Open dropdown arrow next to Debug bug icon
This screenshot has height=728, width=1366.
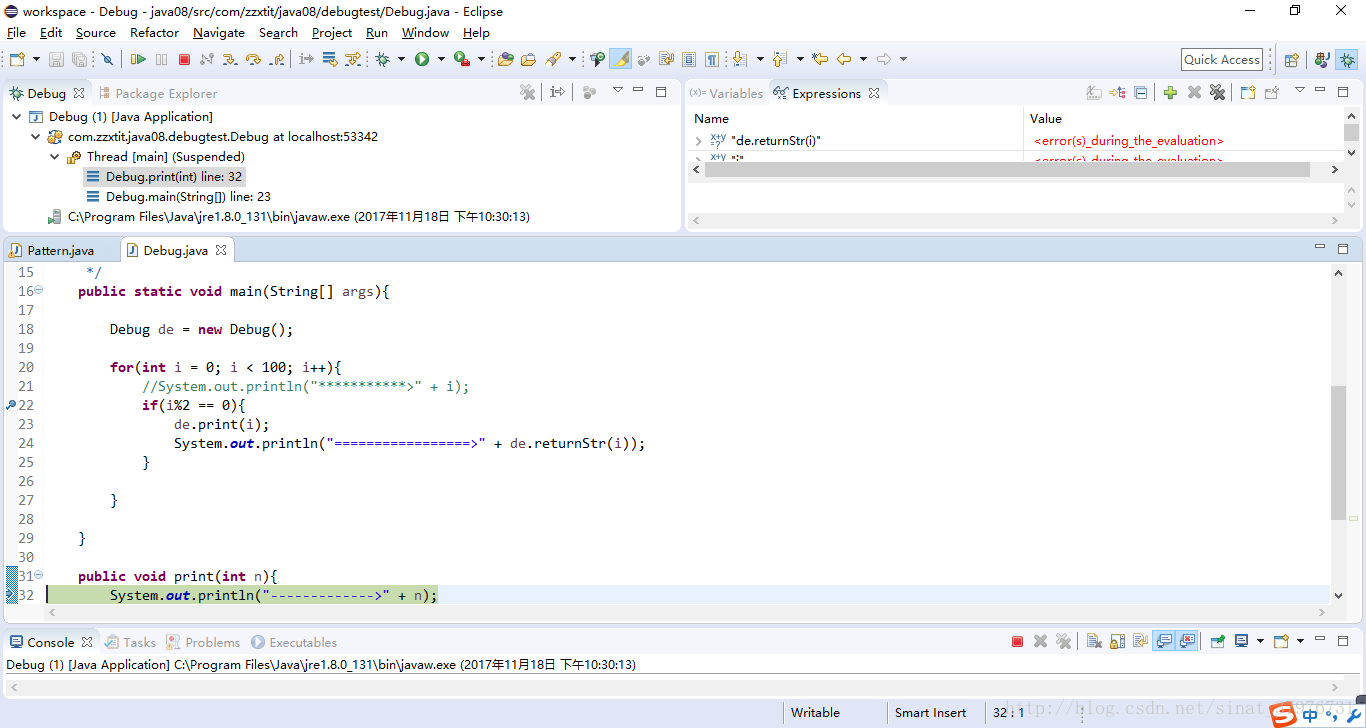point(401,59)
